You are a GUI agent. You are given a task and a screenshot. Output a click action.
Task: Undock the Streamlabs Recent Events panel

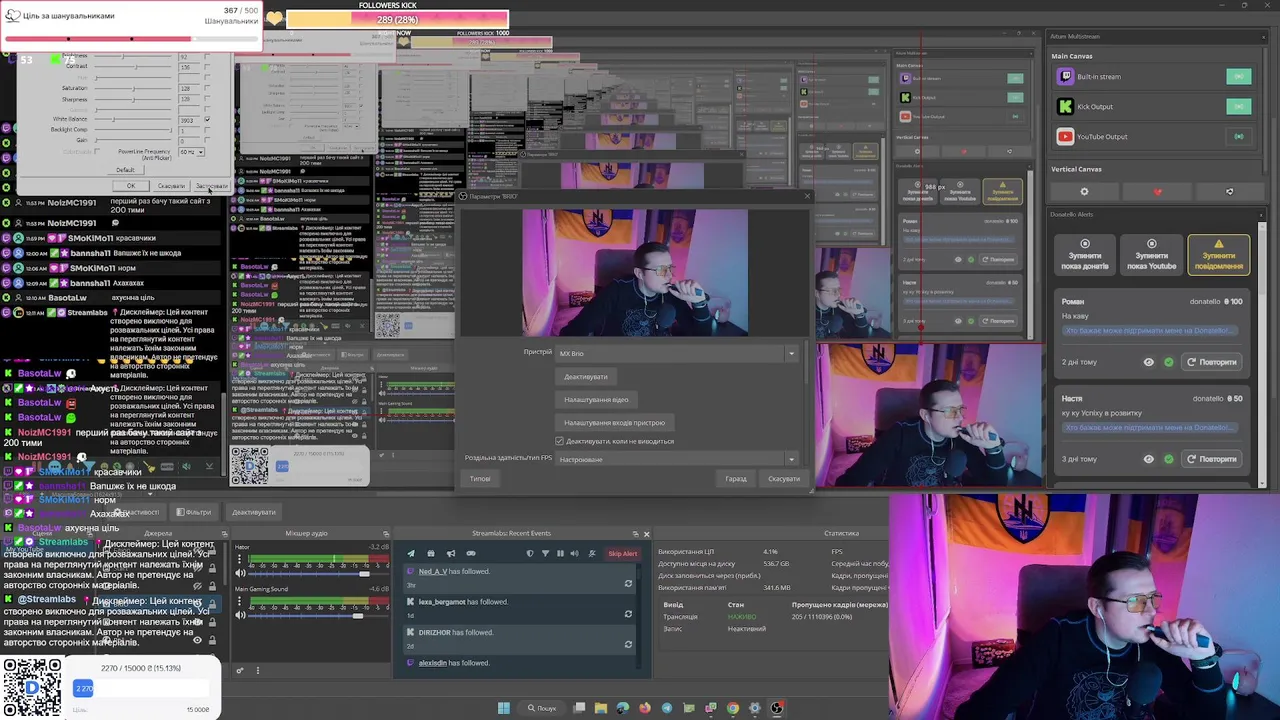pos(635,534)
